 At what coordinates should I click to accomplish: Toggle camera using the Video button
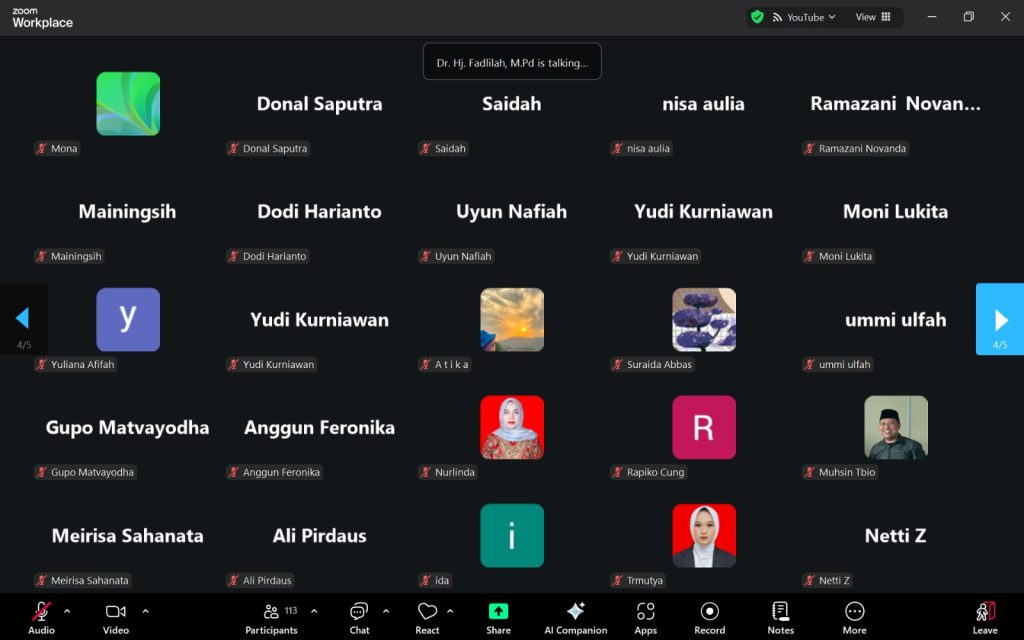pyautogui.click(x=116, y=617)
